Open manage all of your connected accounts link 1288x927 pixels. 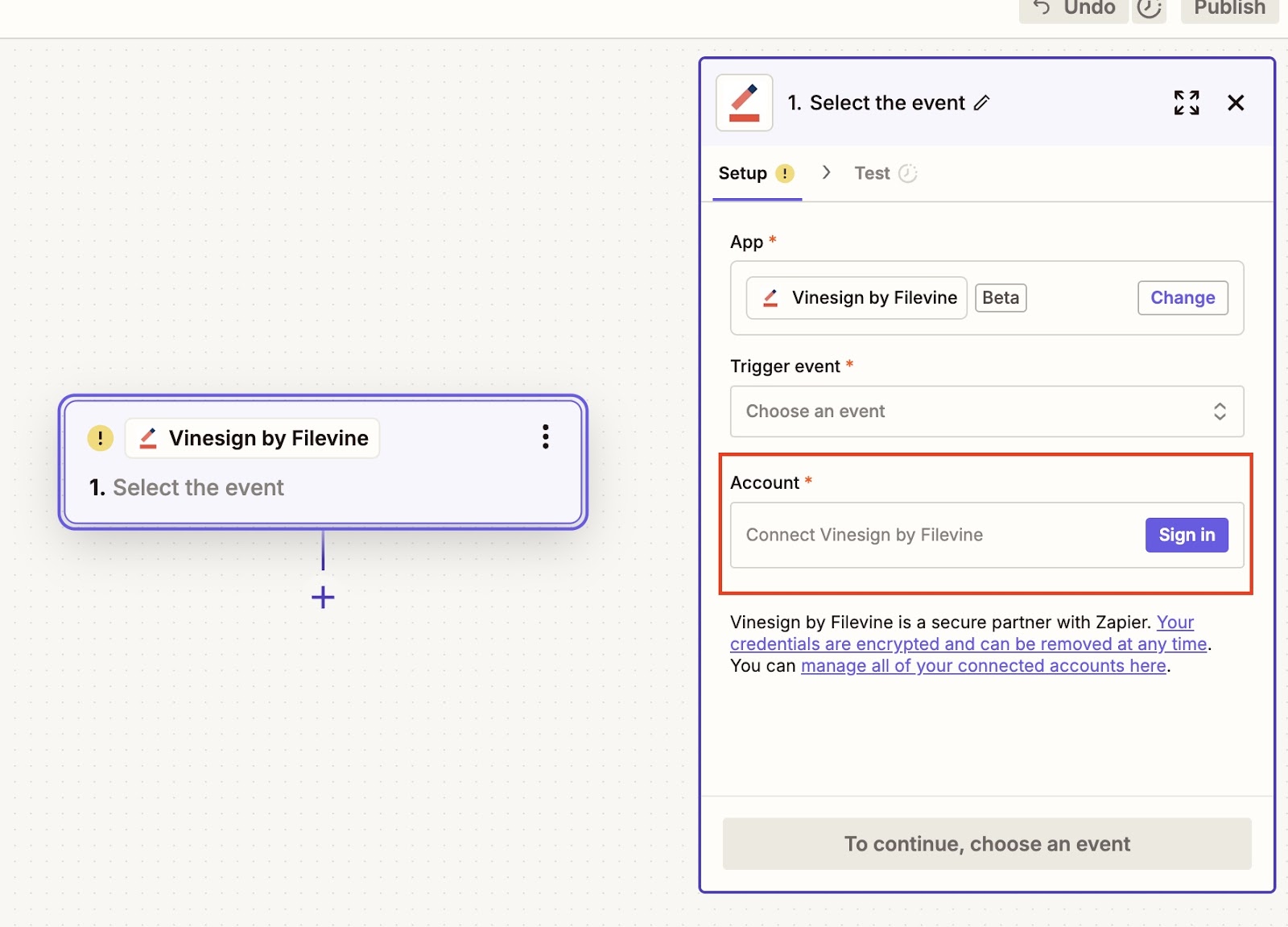tap(984, 666)
